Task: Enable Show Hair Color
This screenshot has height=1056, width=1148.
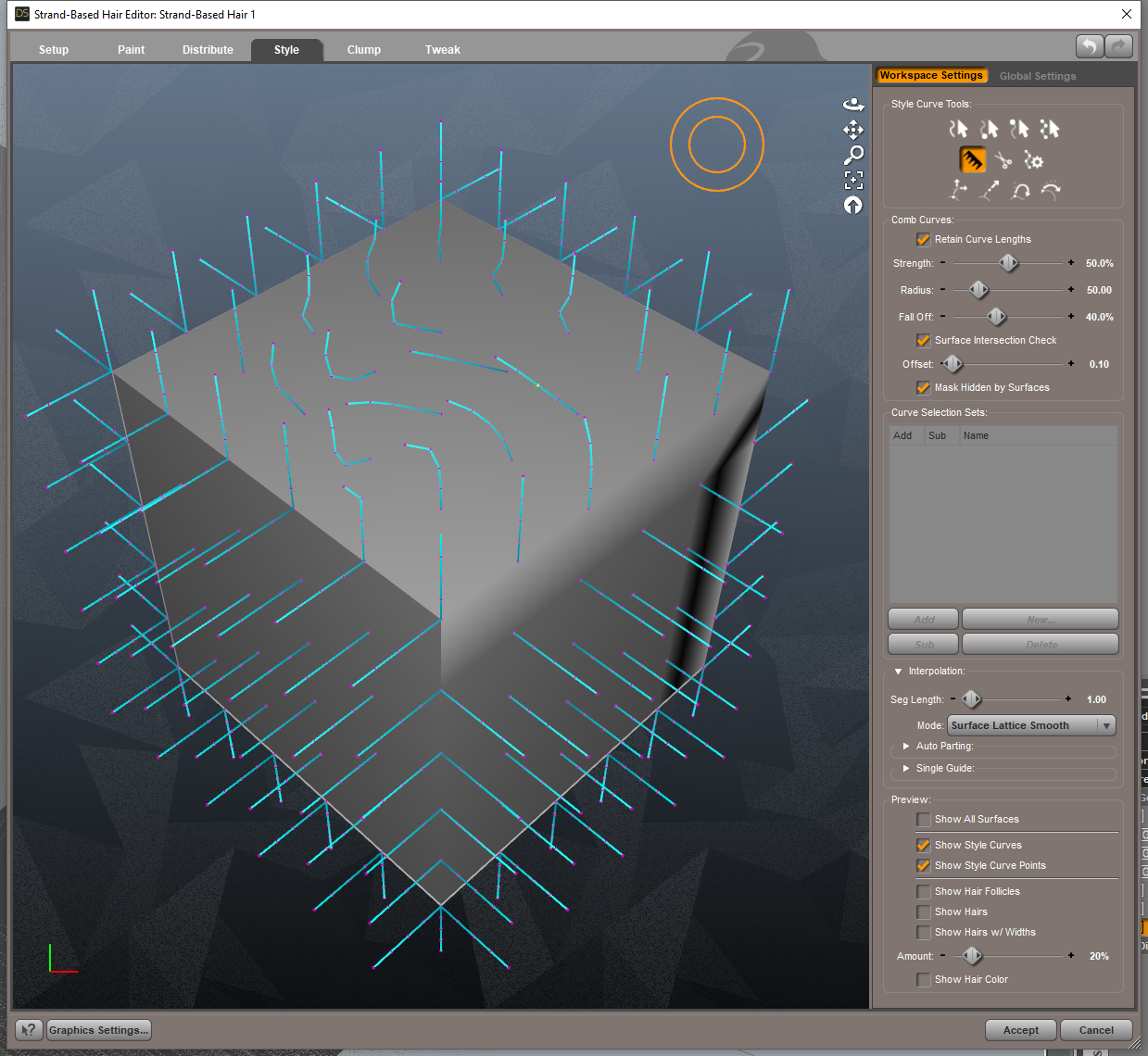Action: coord(924,979)
